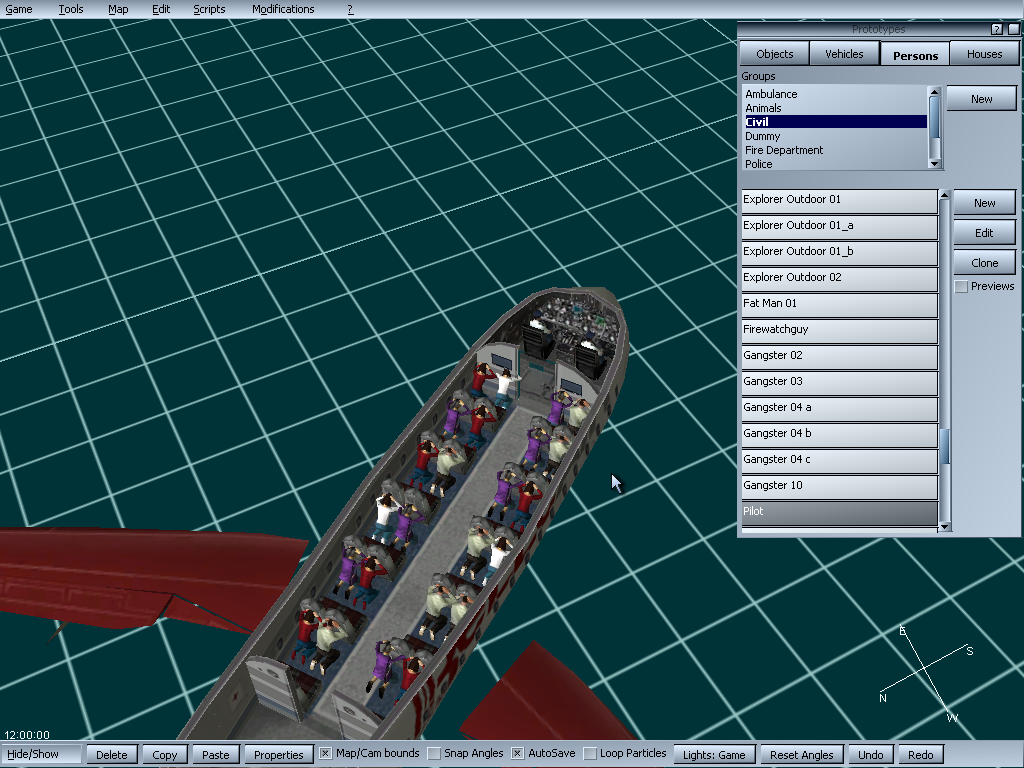Click the New button beside the Groups list
The image size is (1024, 768).
click(x=981, y=99)
